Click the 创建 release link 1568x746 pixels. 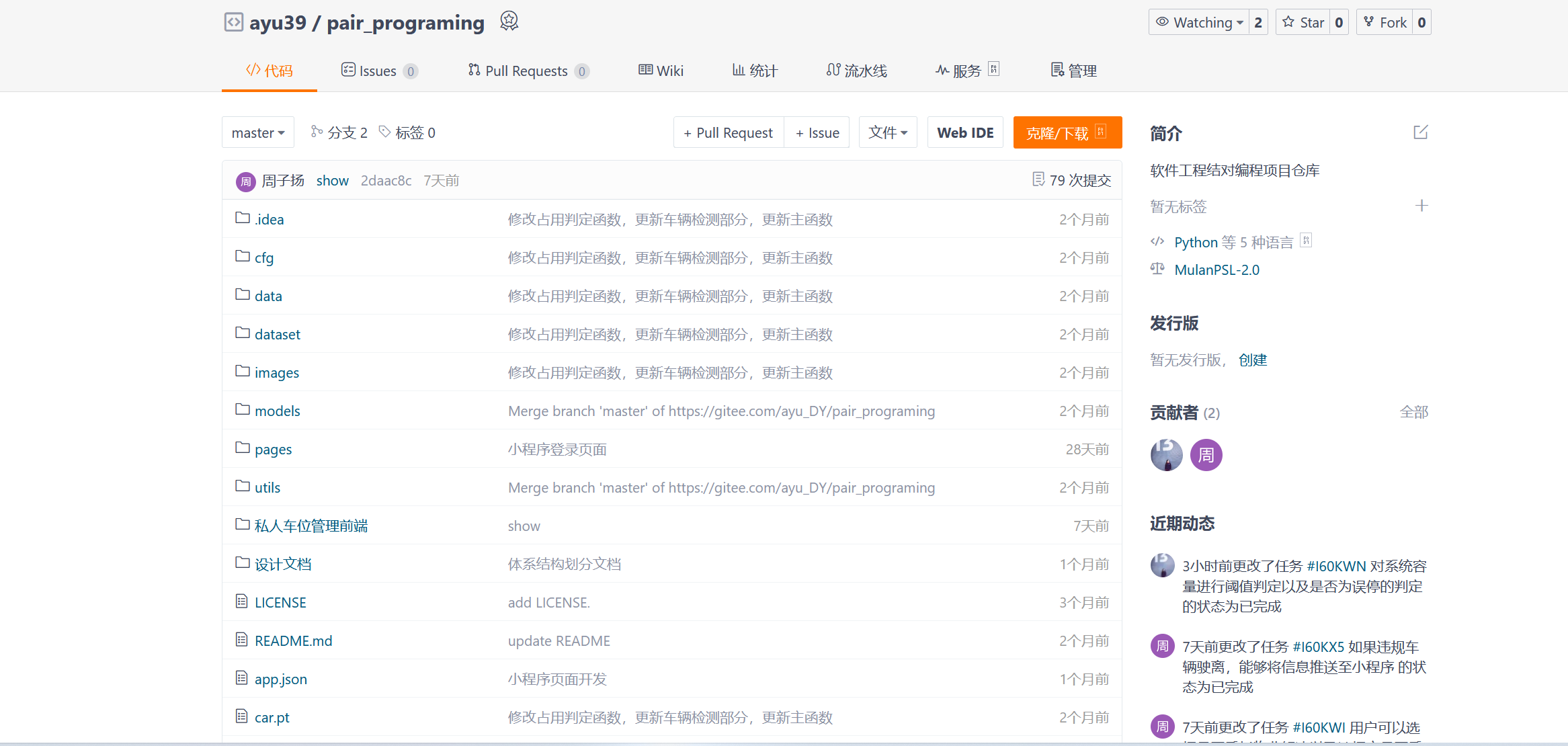click(1252, 360)
